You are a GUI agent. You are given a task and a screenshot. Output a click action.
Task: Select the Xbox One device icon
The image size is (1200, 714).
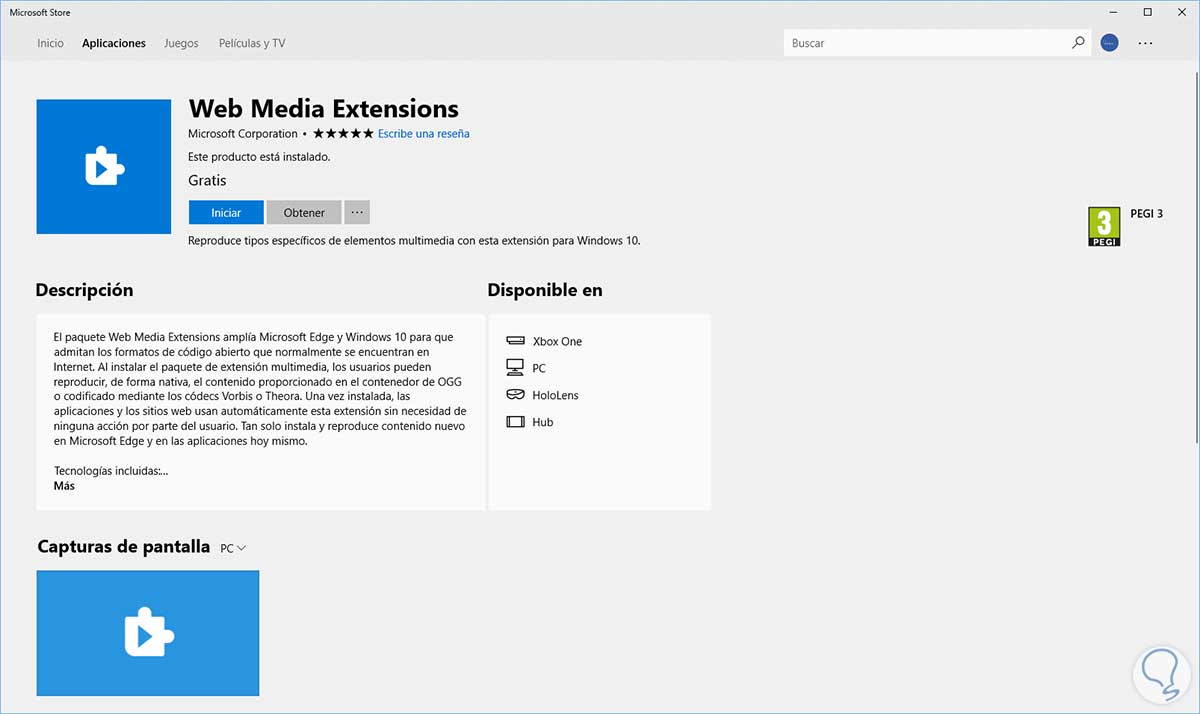[515, 341]
